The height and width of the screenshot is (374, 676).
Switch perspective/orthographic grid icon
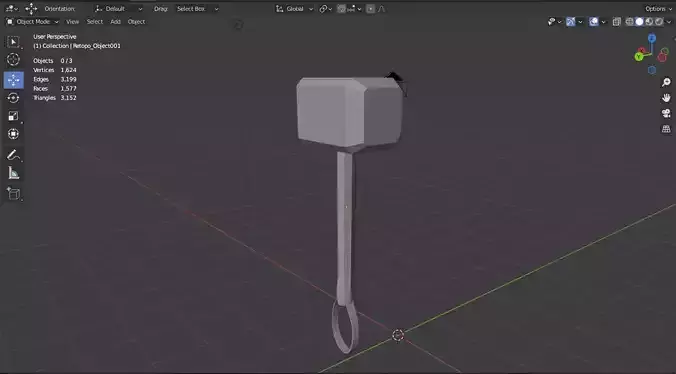point(666,129)
